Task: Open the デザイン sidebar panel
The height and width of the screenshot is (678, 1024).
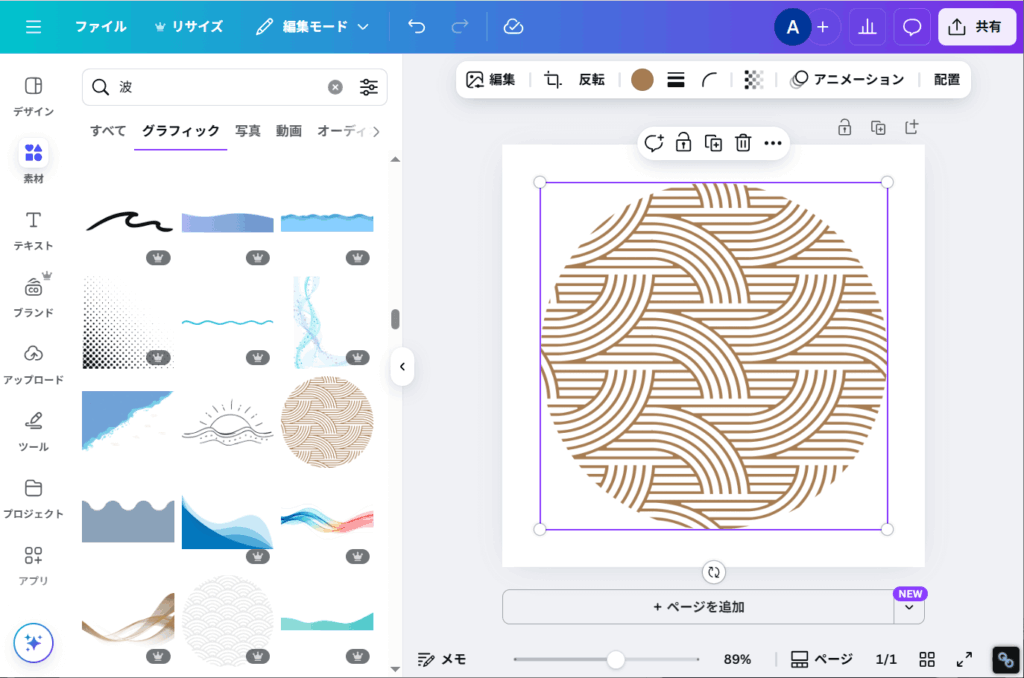Action: coord(33,96)
